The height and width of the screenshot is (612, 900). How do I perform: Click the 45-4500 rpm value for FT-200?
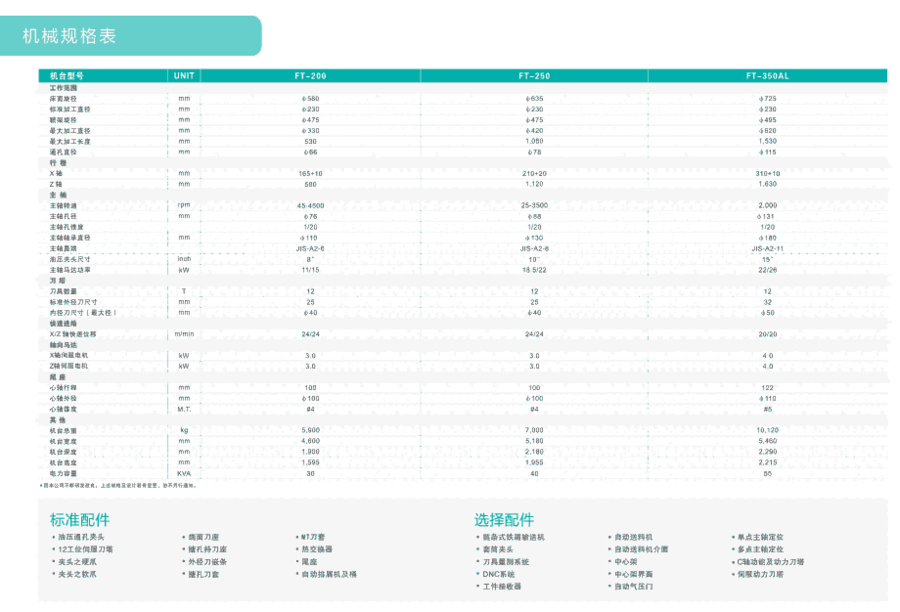(x=310, y=204)
